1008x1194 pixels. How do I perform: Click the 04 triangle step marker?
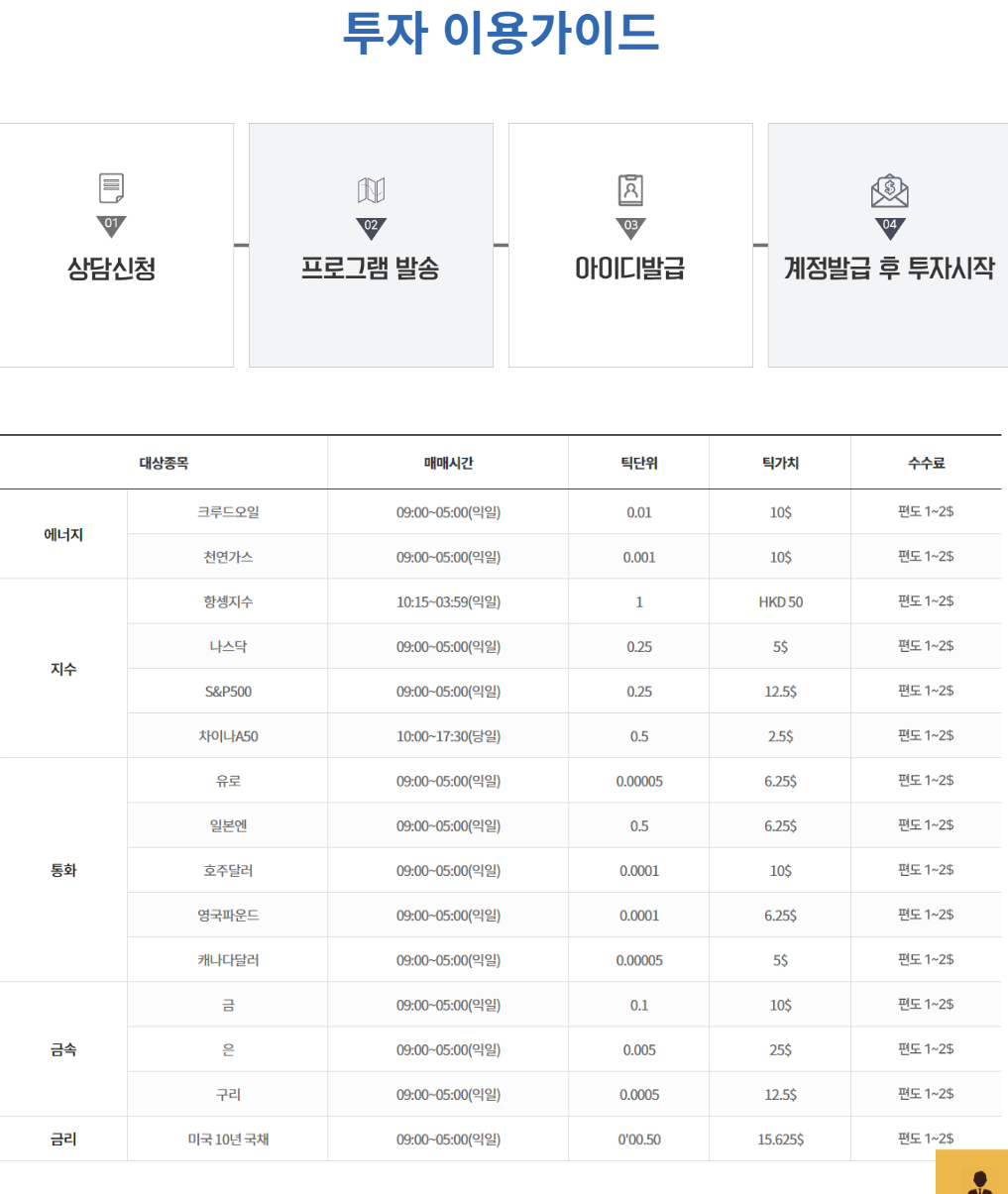(x=890, y=228)
